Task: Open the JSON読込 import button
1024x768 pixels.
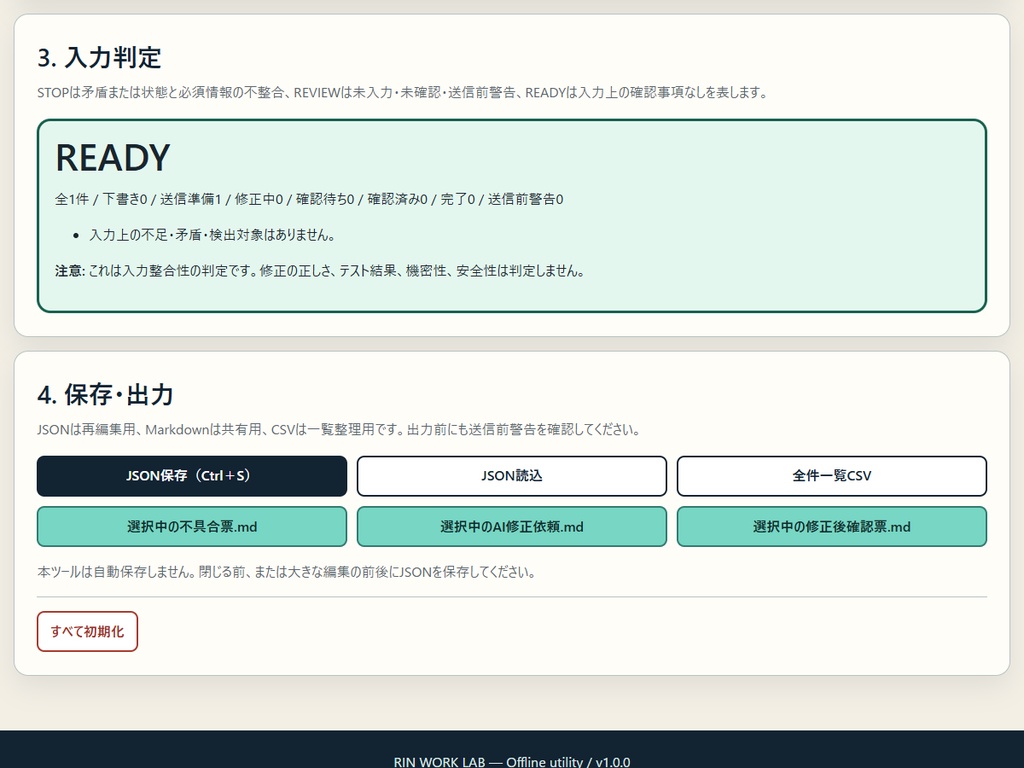Action: click(x=511, y=476)
